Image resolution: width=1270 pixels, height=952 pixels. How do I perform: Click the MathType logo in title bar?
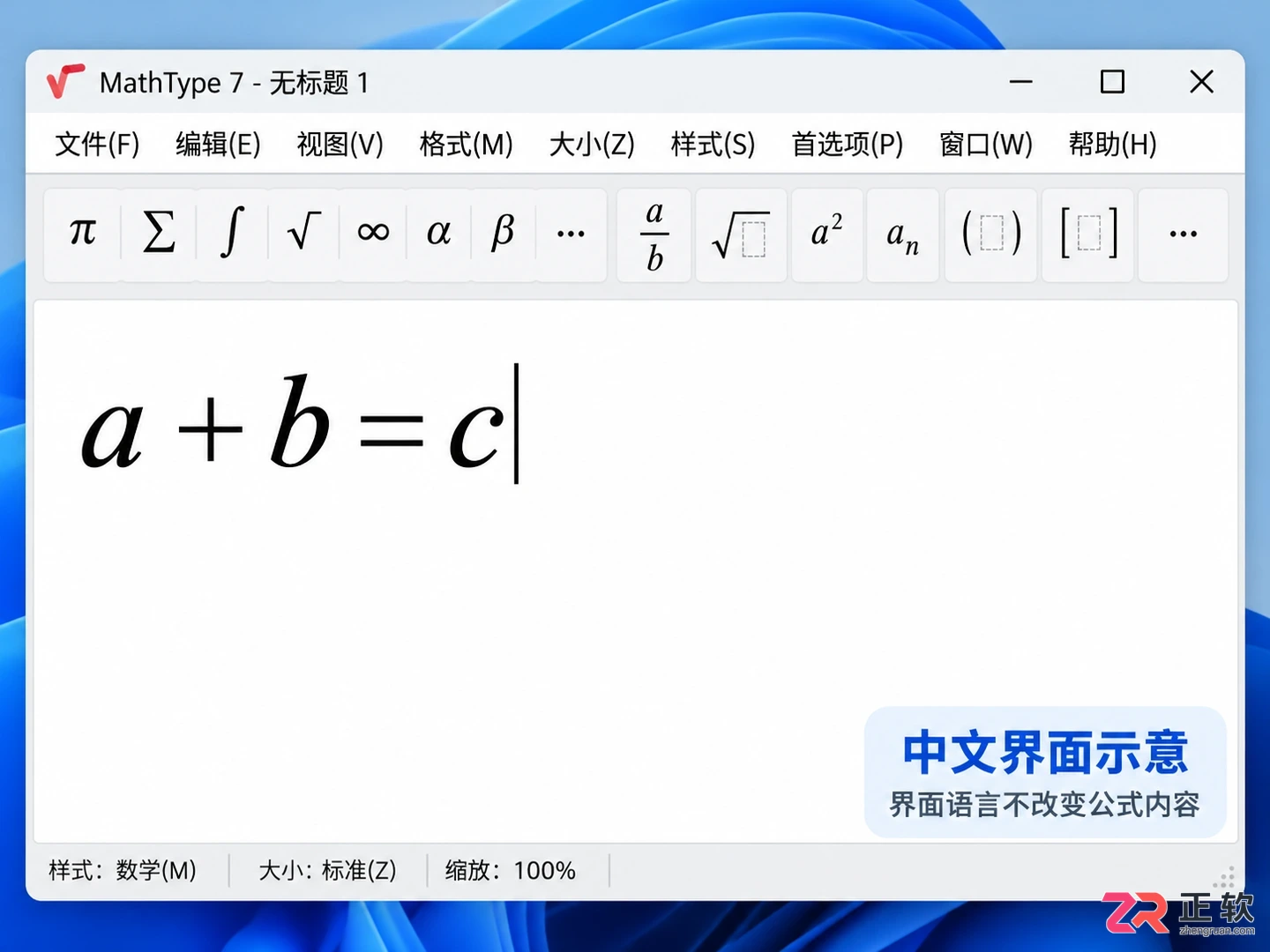(65, 82)
